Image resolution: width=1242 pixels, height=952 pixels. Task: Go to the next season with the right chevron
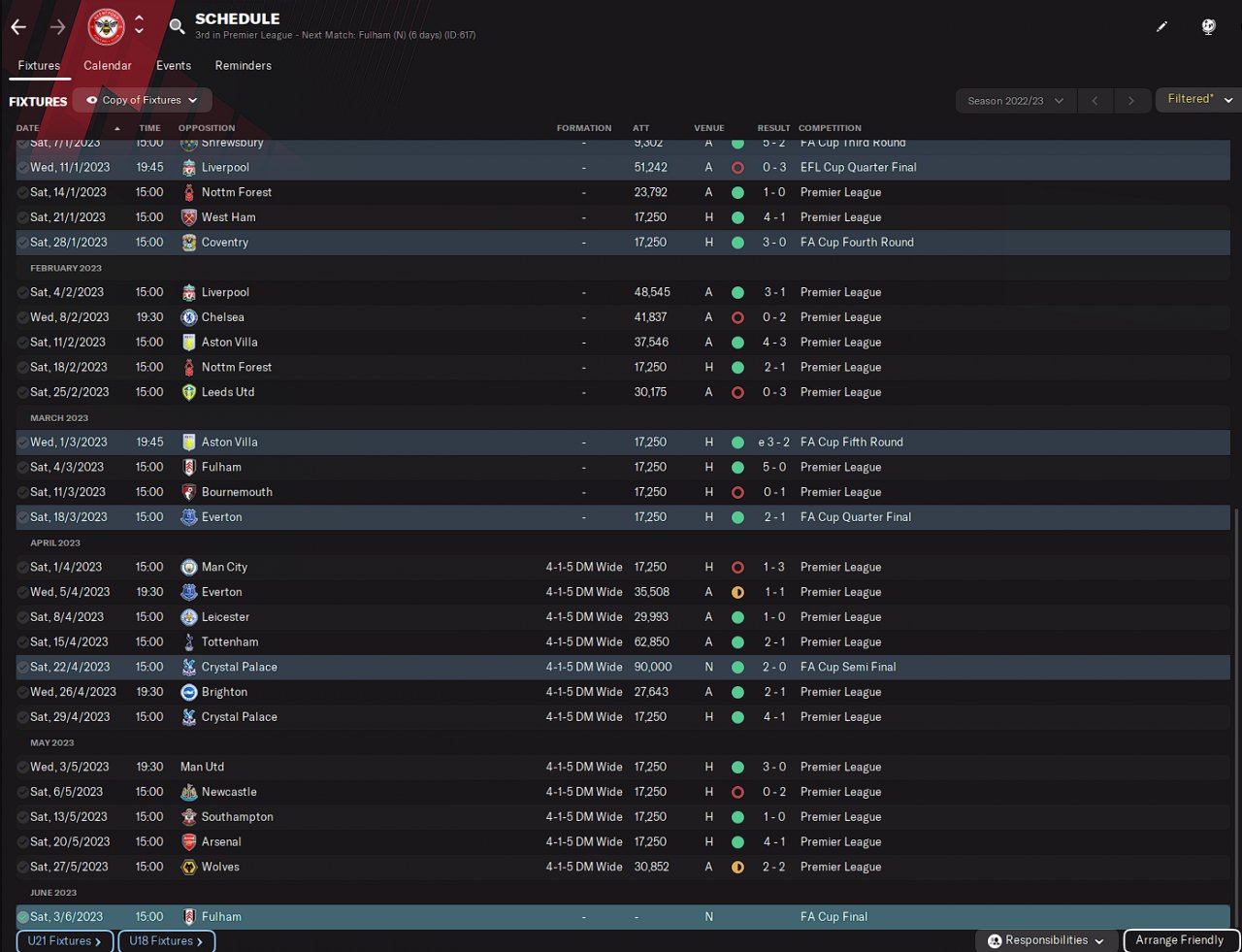tap(1130, 101)
